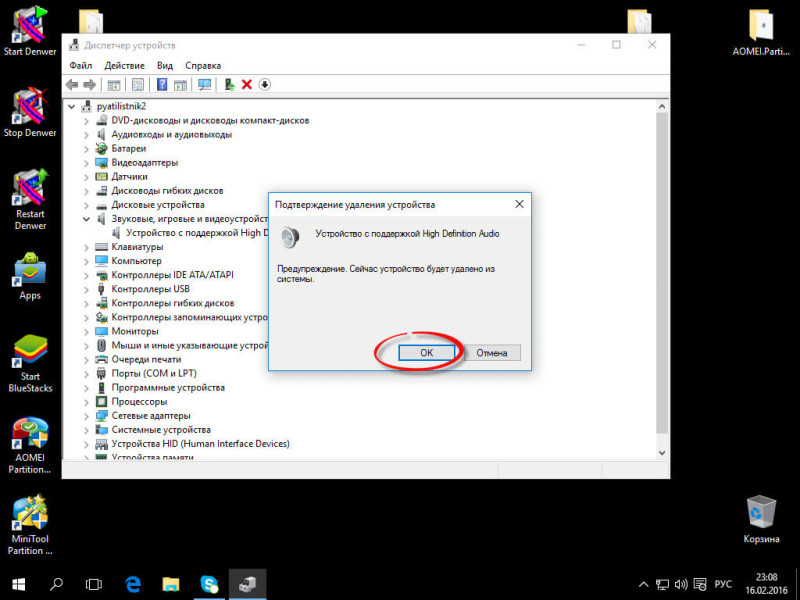
Task: Open the Корзина recycle bin icon
Action: click(761, 519)
